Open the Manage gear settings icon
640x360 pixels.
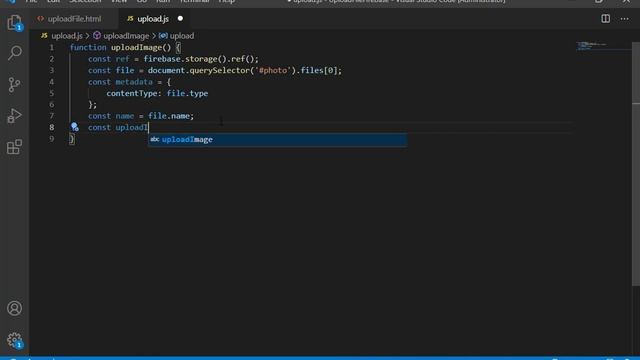point(14,340)
